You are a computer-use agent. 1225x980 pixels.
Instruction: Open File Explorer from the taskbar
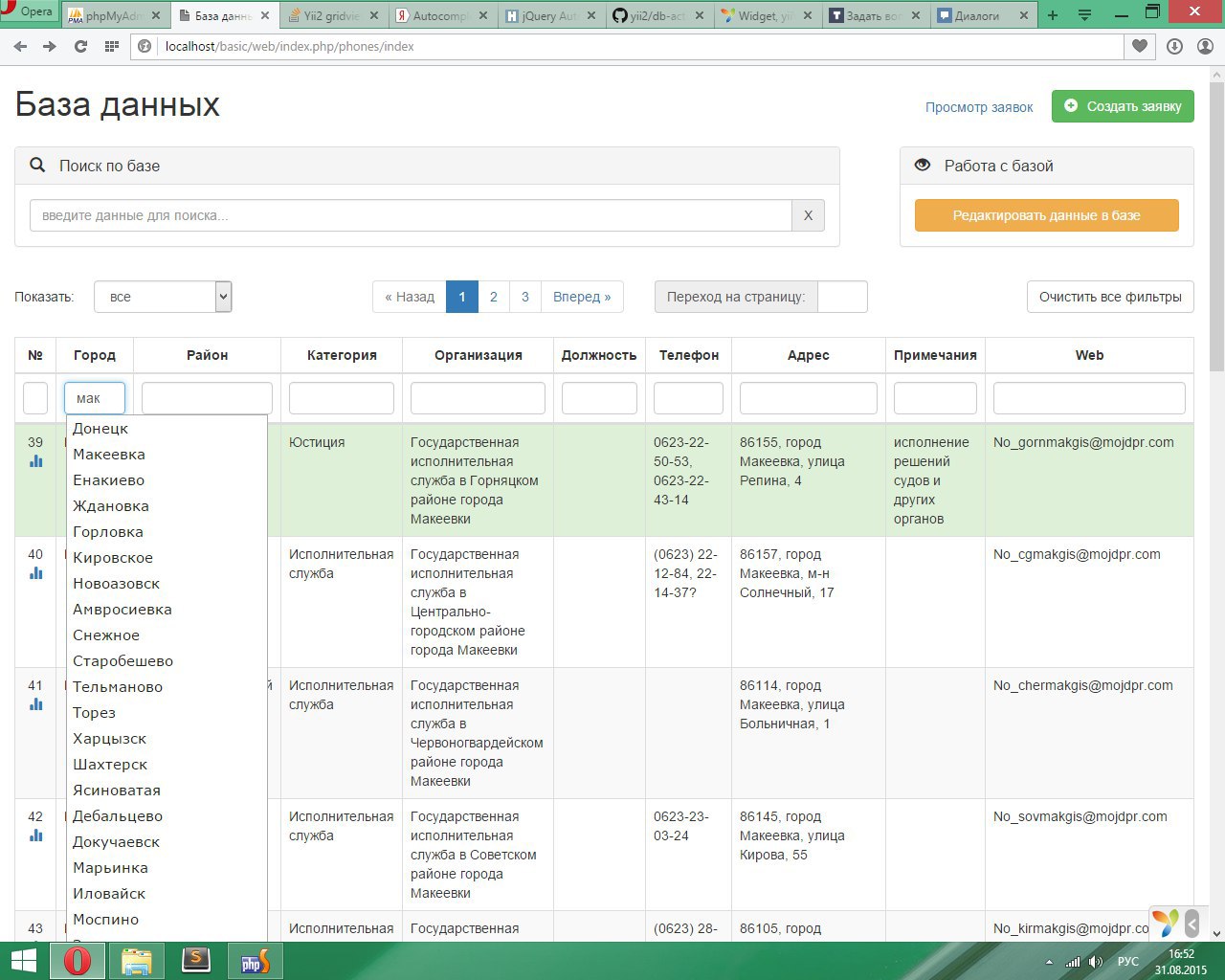(137, 961)
